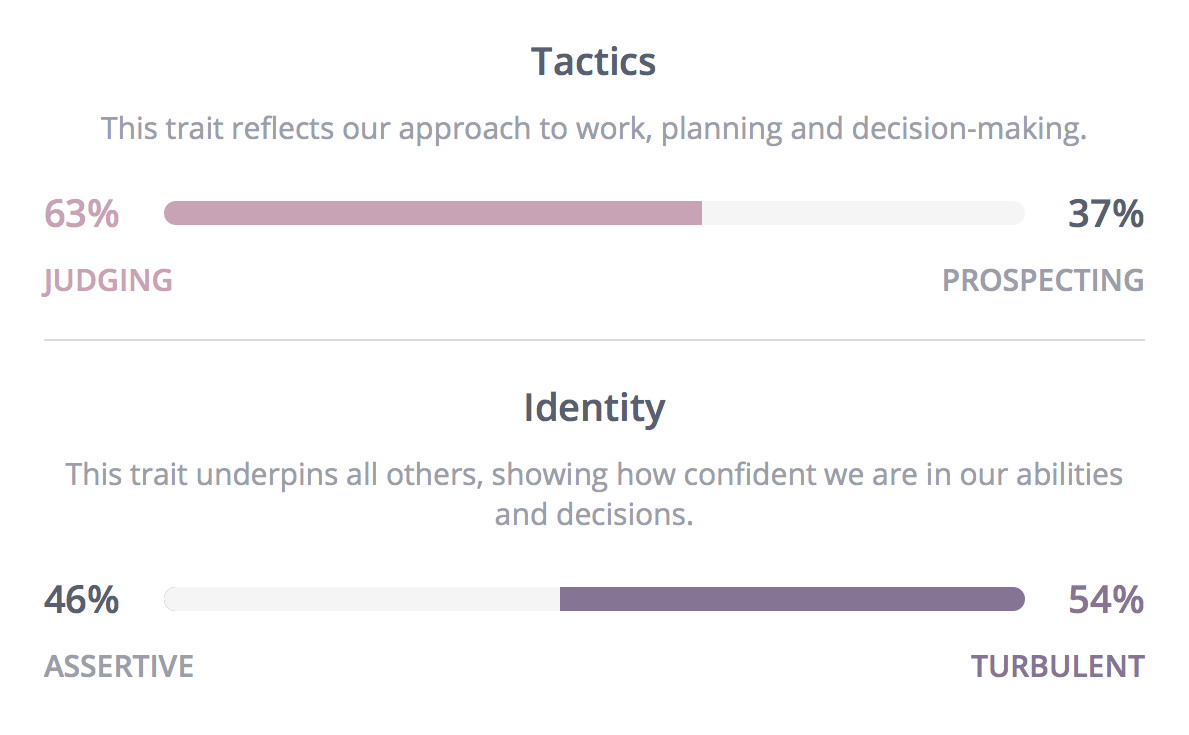Select the ASSERTIVE label
The image size is (1189, 735).
pyautogui.click(x=119, y=666)
